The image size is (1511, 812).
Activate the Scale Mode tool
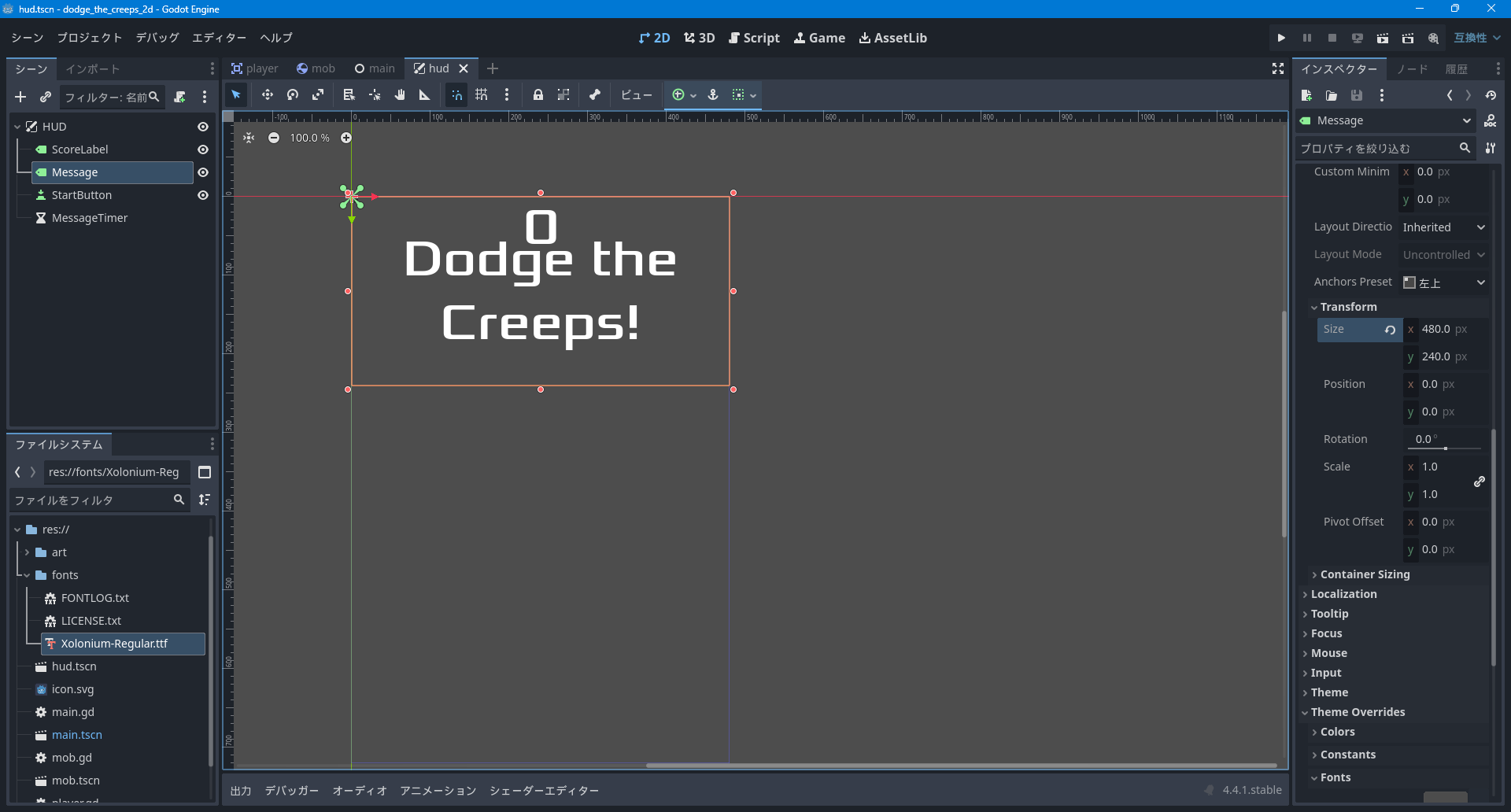click(318, 95)
